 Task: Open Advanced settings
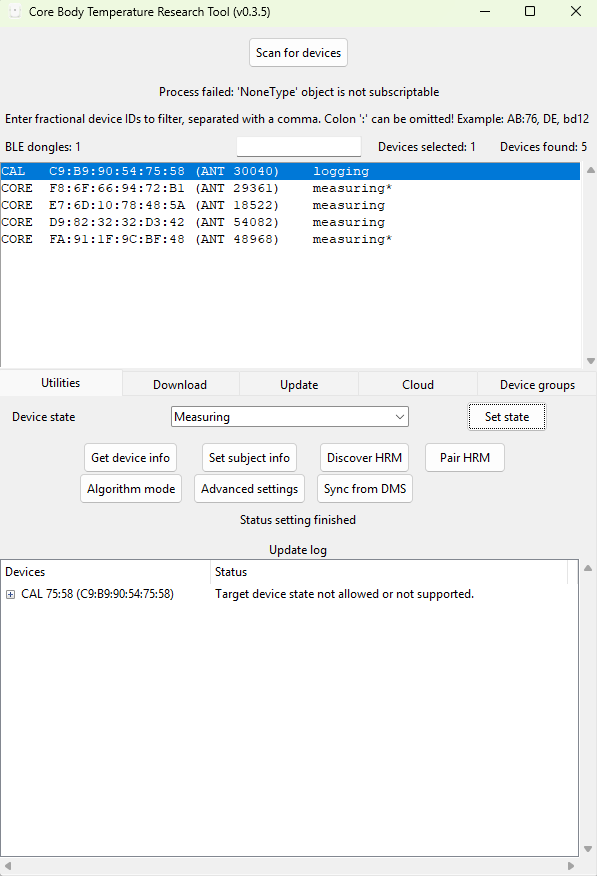point(250,489)
